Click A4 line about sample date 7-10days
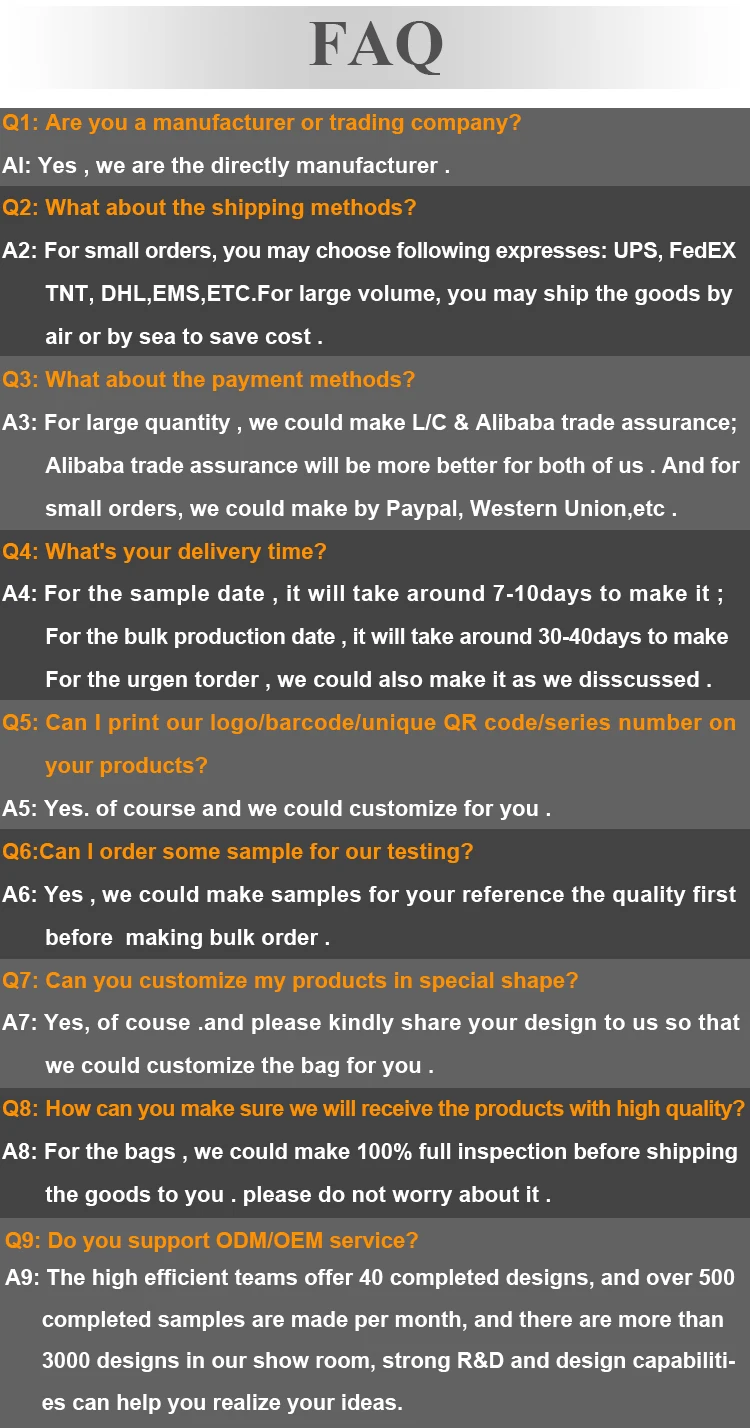Screen dimensions: 750x1428 [363, 594]
